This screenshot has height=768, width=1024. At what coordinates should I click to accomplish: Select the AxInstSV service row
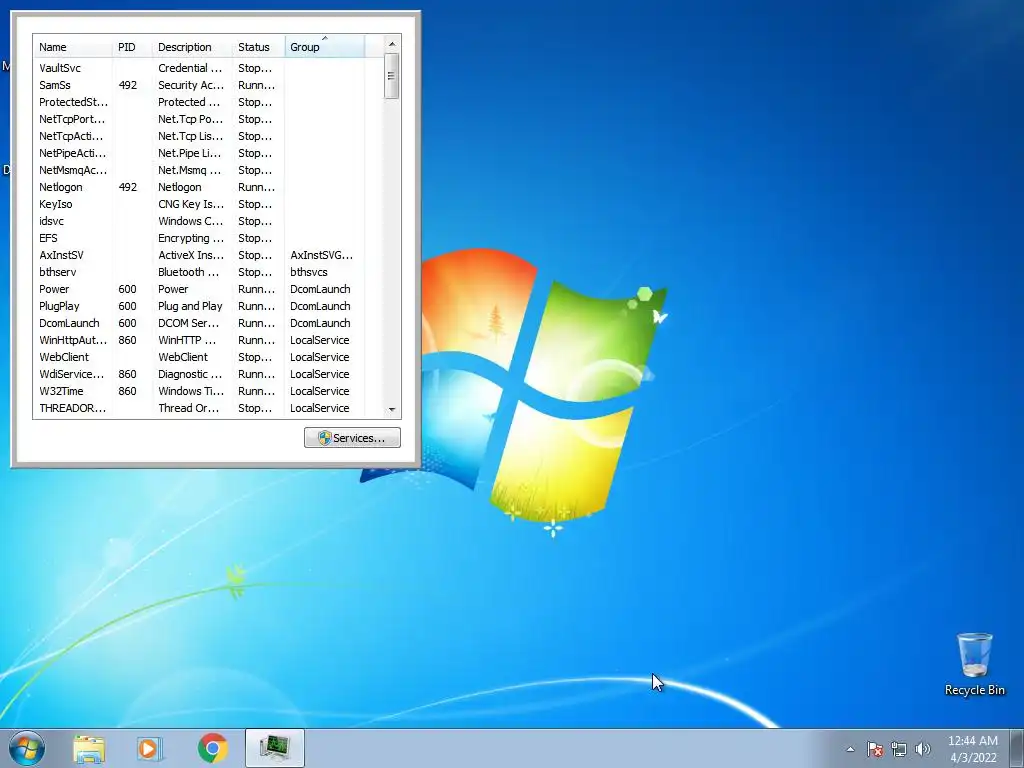[199, 255]
